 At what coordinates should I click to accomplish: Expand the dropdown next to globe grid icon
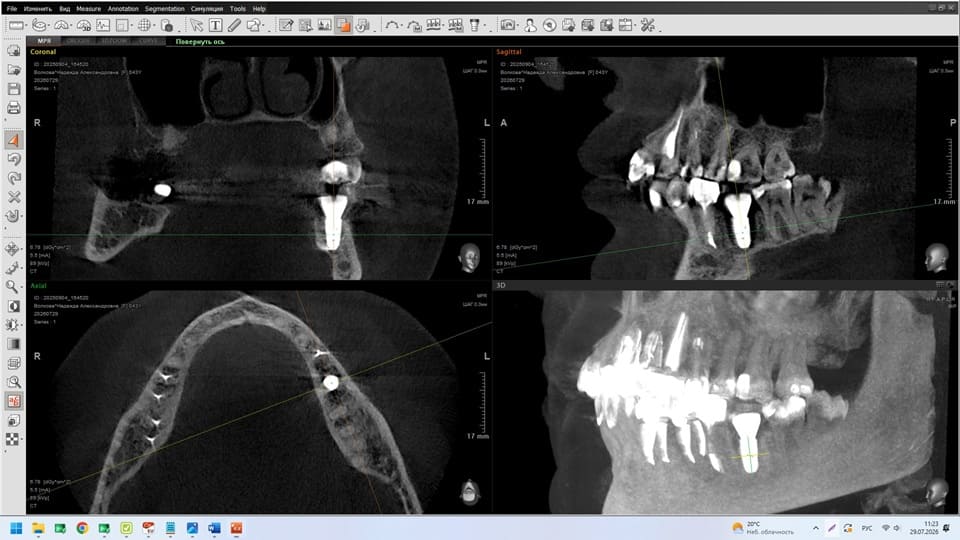pyautogui.click(x=154, y=27)
